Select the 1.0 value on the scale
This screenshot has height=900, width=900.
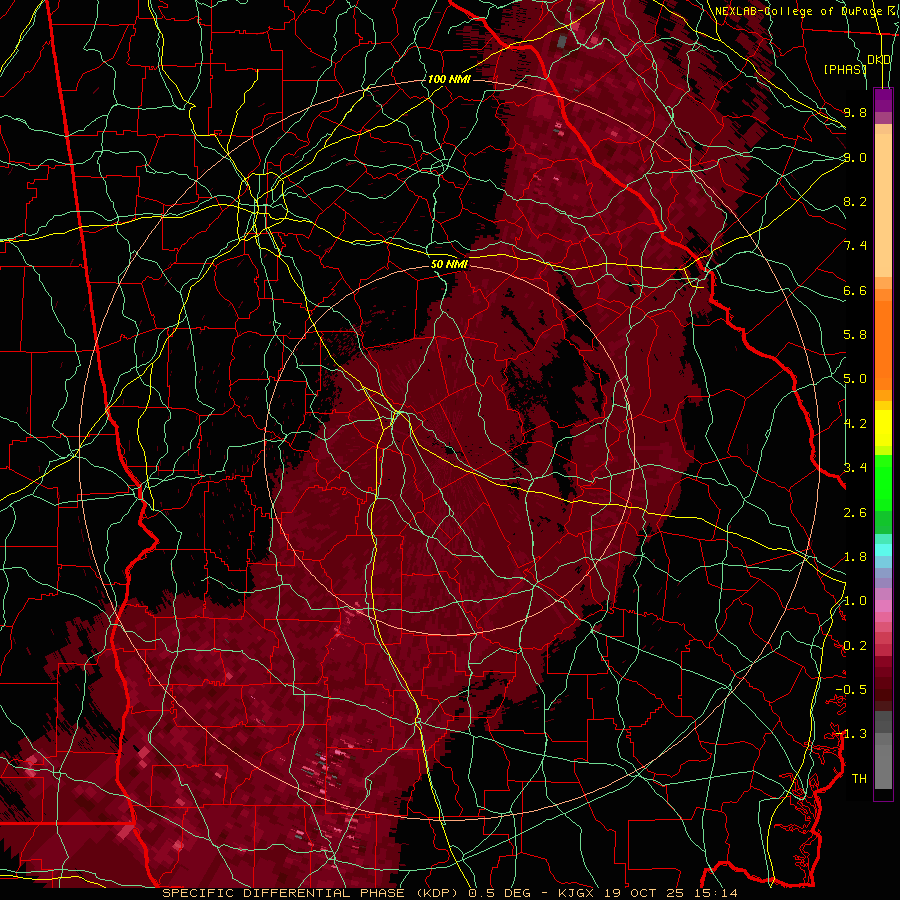855,601
